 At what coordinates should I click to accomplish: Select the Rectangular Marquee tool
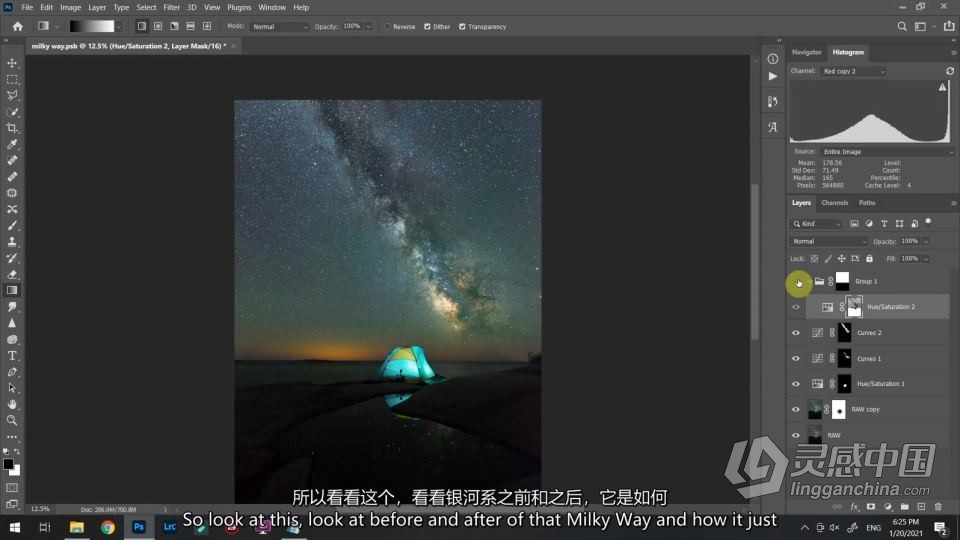(x=12, y=80)
